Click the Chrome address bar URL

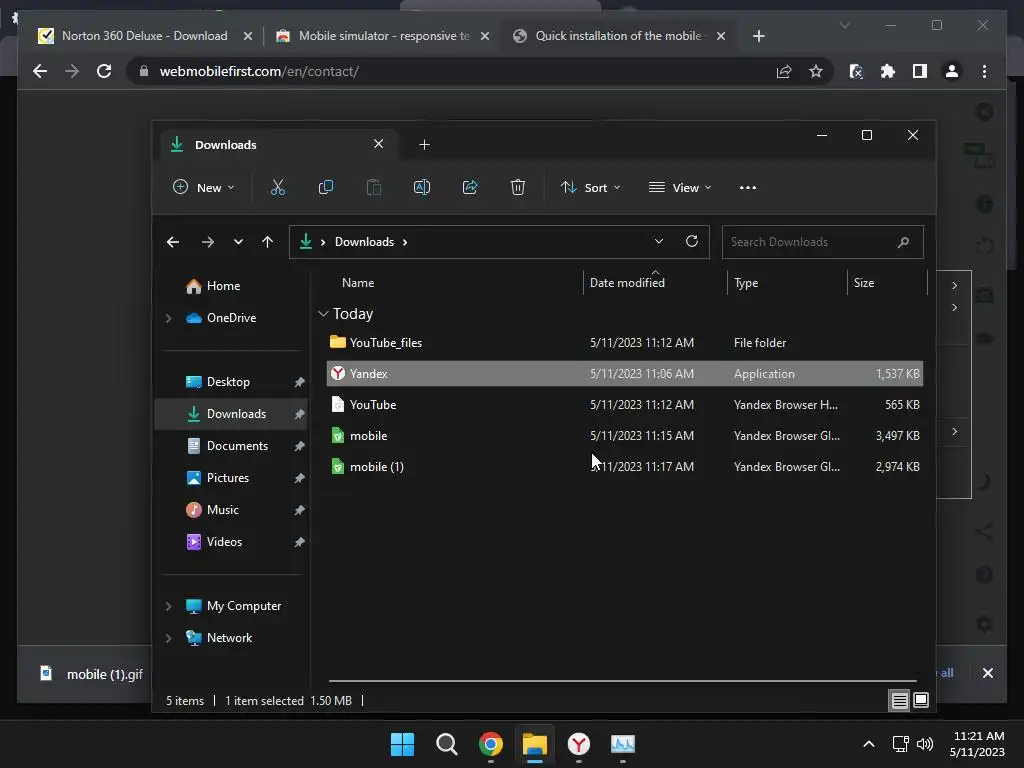259,71
